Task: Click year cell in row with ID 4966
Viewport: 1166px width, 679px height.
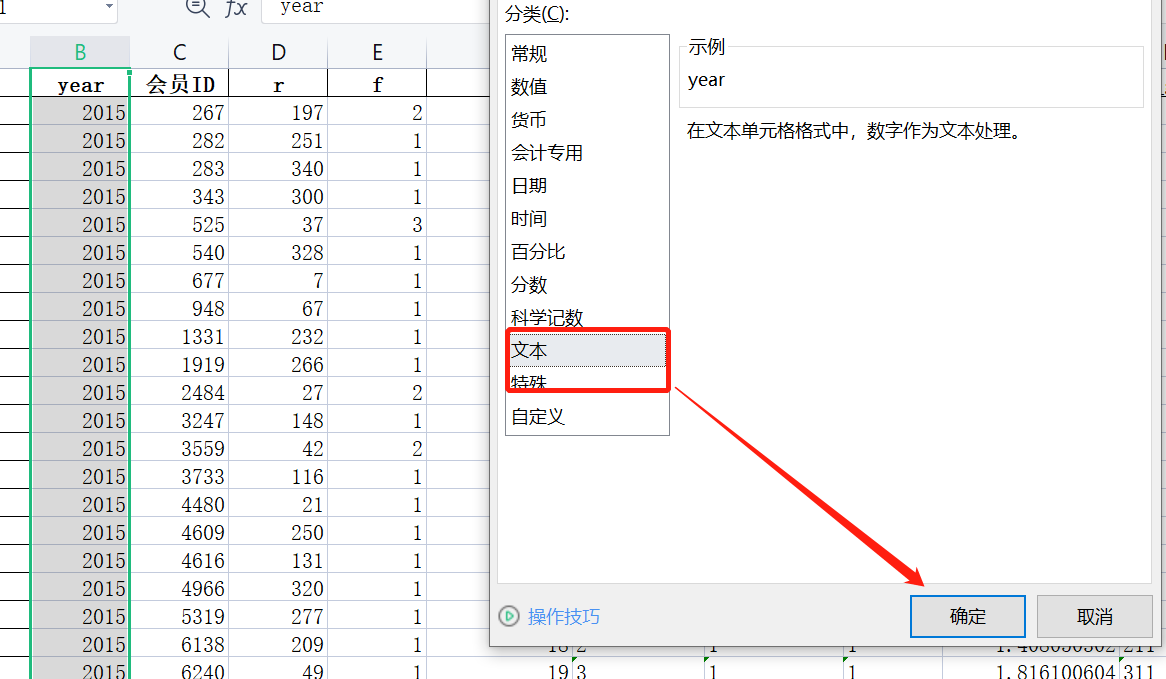Action: (80, 589)
